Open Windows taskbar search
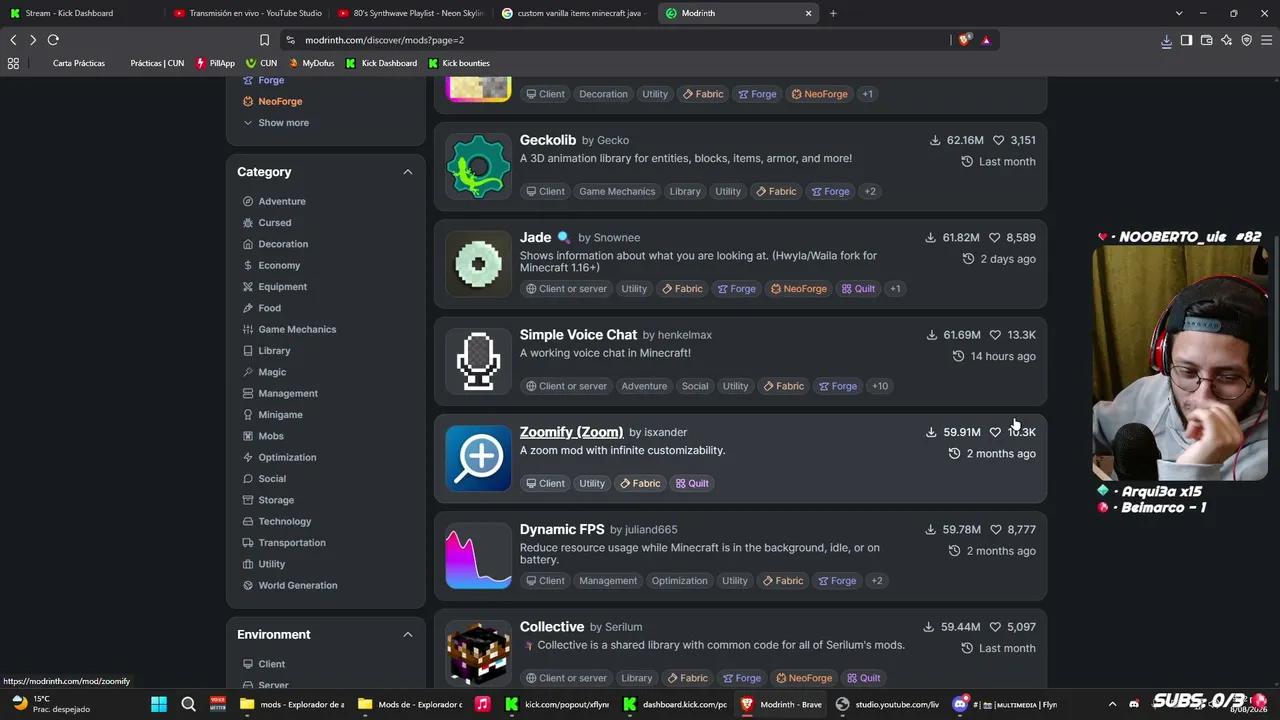 pos(188,704)
